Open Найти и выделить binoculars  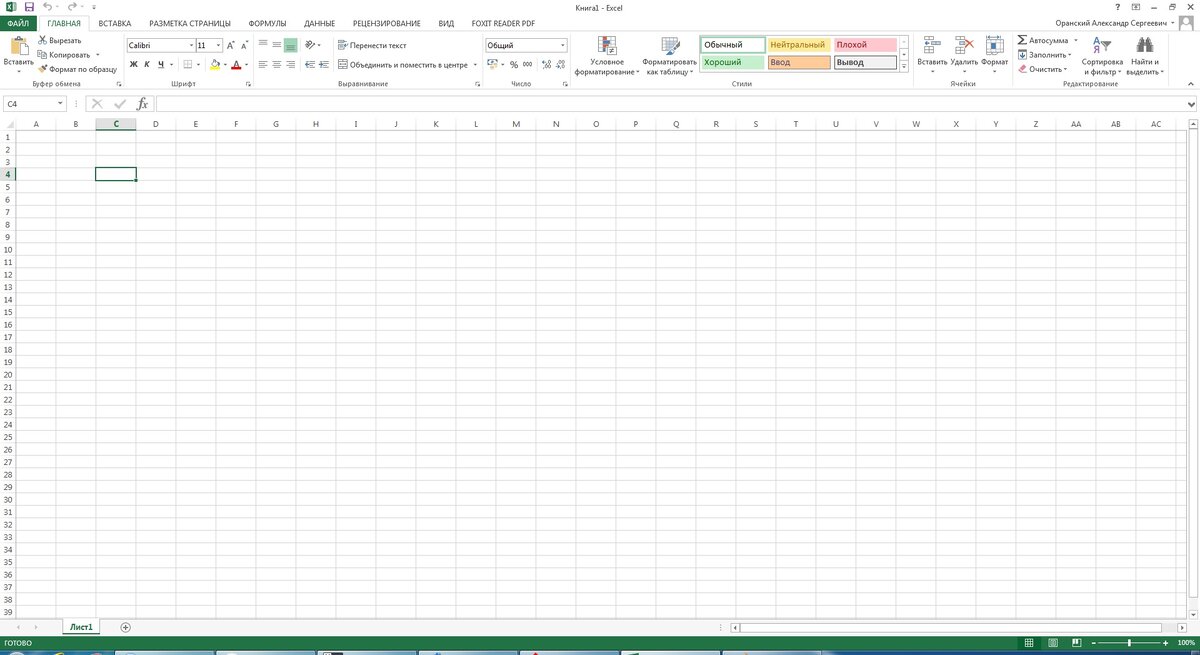point(1144,57)
